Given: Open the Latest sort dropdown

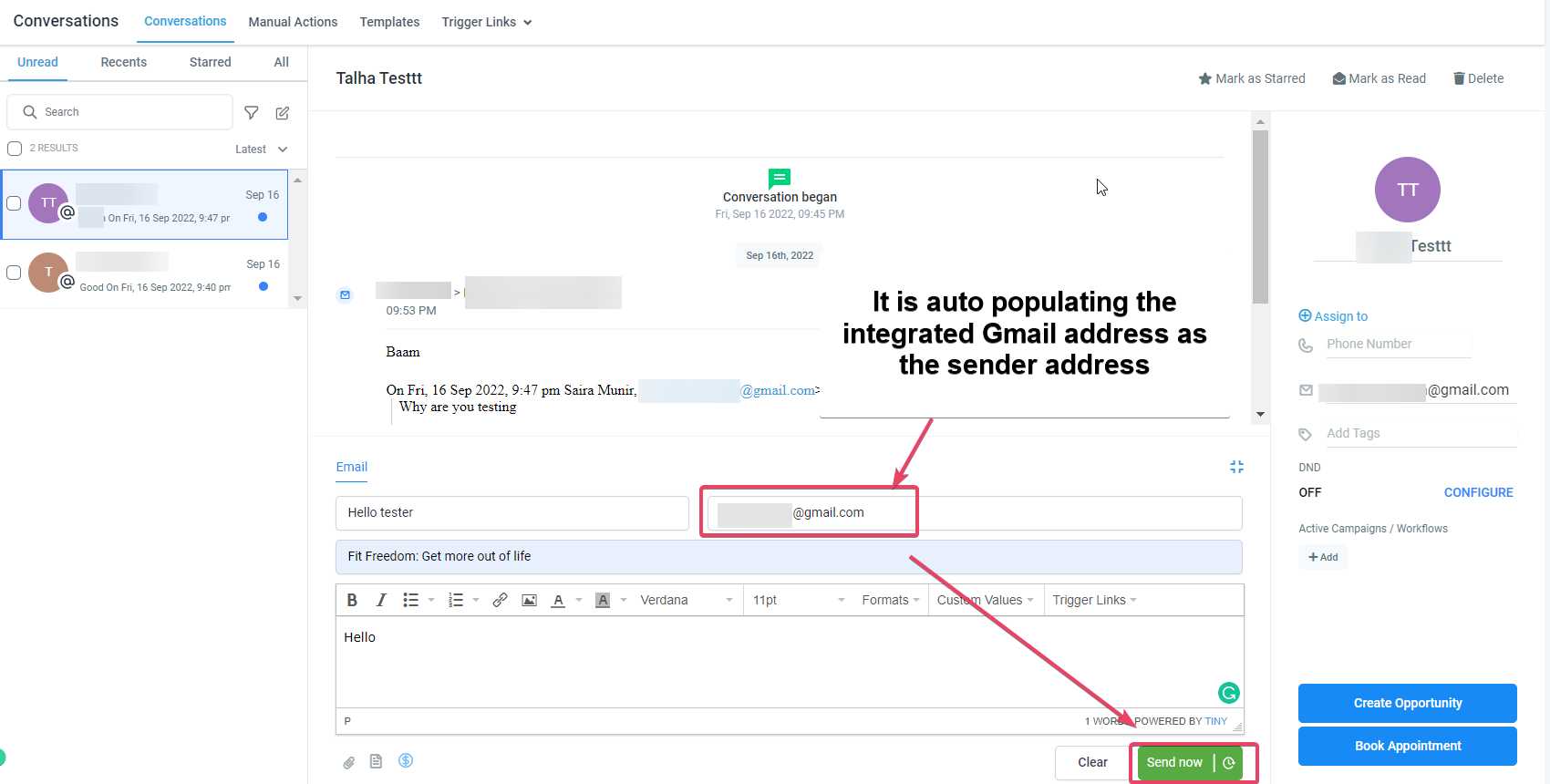Looking at the screenshot, I should tap(261, 150).
